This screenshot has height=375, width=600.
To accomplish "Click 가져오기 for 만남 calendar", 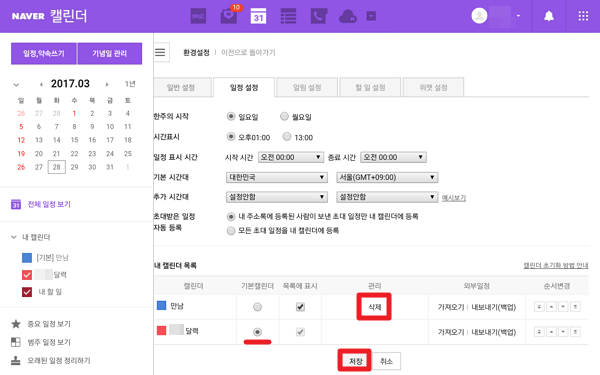I will [451, 307].
